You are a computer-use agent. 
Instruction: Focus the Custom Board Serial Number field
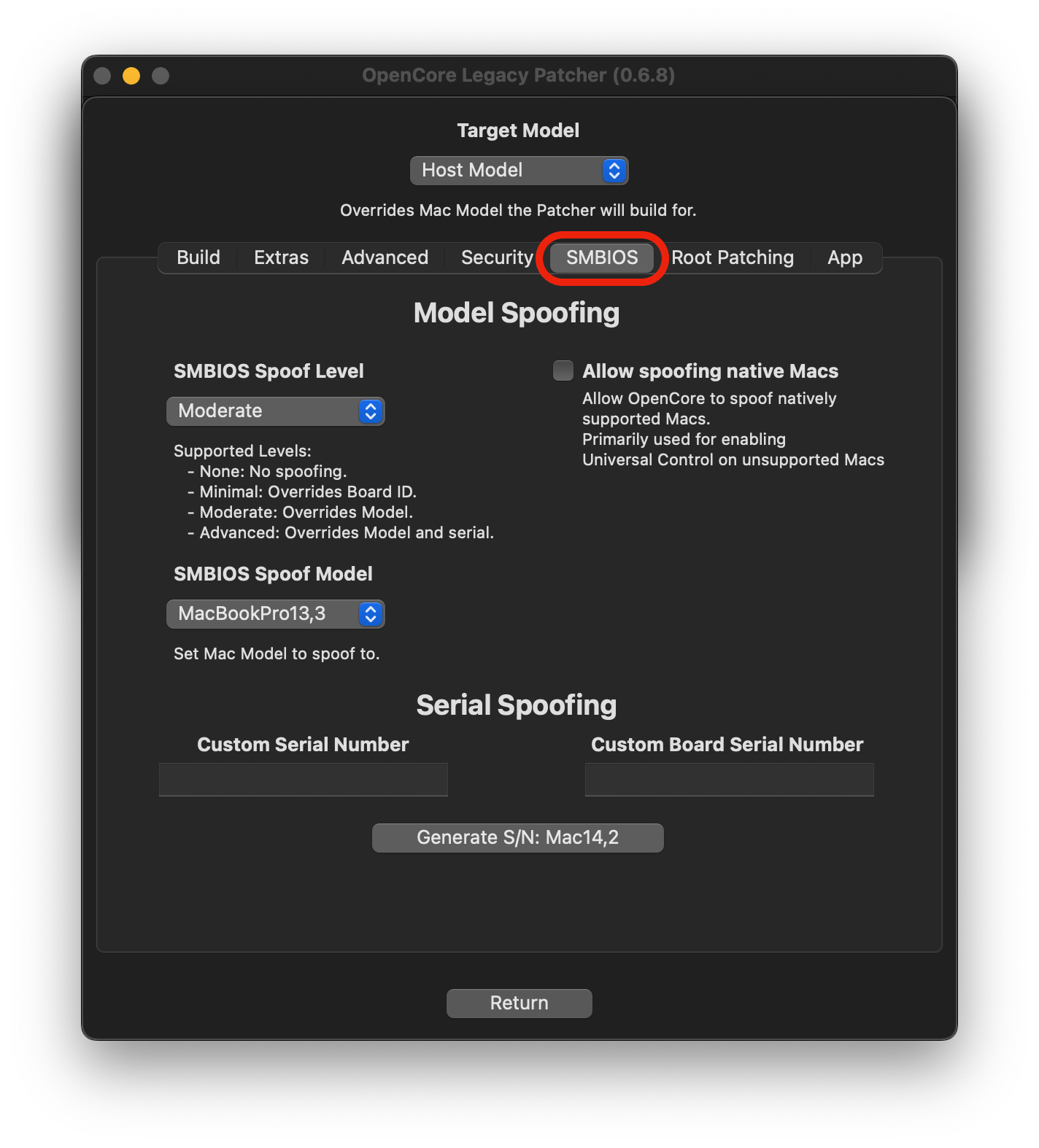tap(729, 780)
